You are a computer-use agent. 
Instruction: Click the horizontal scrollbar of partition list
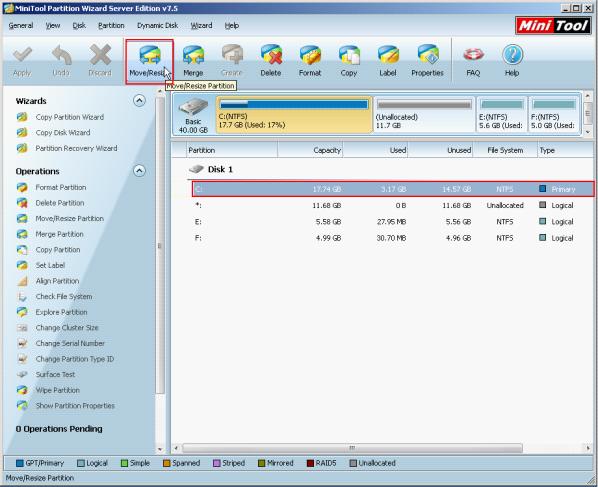(352, 448)
